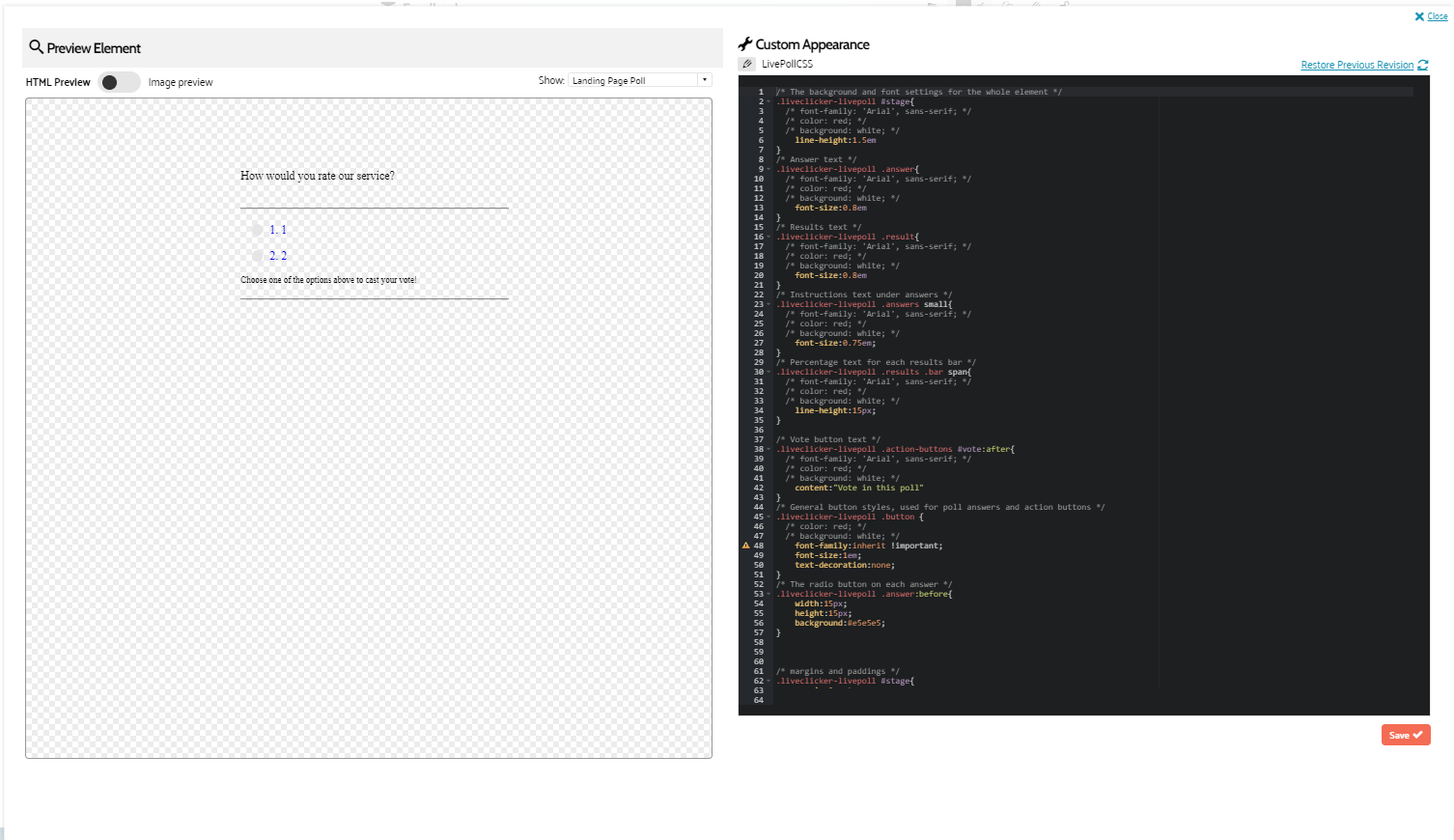Click the warning triangle on line 48
The height and width of the screenshot is (840, 1454).
pyautogui.click(x=745, y=546)
